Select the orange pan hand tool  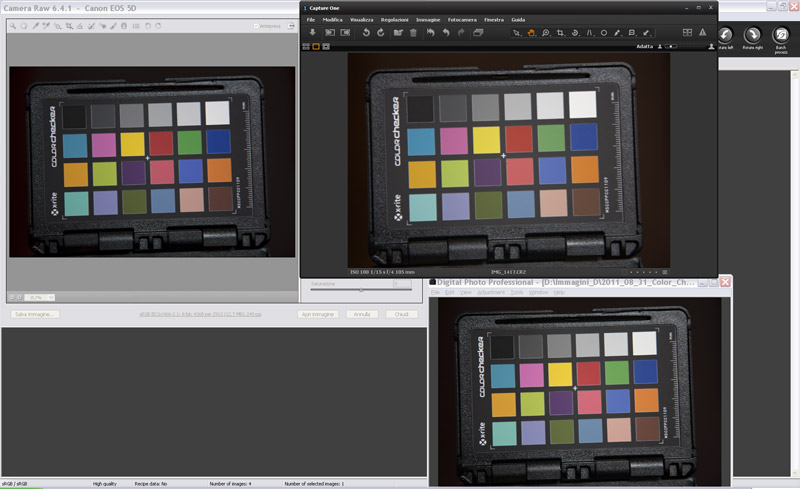[x=531, y=33]
